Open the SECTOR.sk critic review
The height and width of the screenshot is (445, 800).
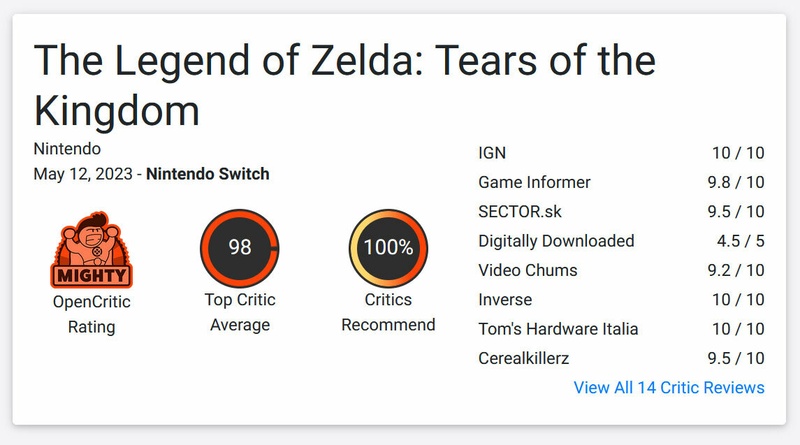tap(519, 211)
